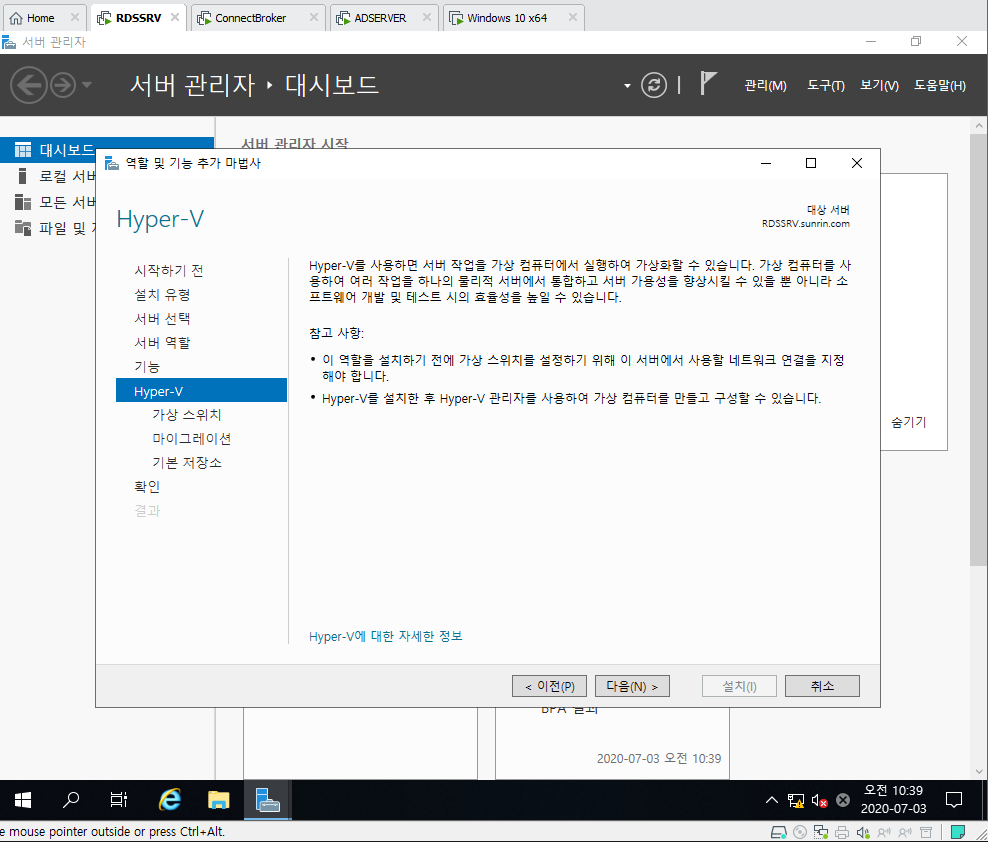Open Hyper-V에 대한 자세한 정보 link
Screen dimensions: 988x842
click(x=386, y=636)
